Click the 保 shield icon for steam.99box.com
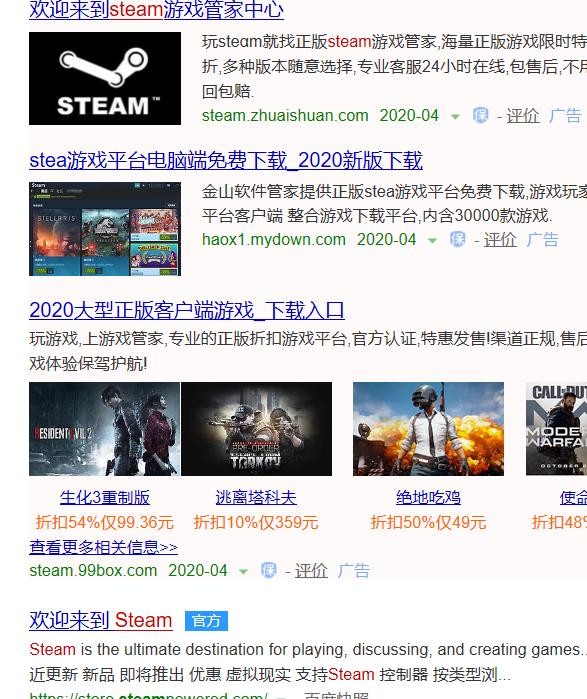This screenshot has width=587, height=699. coord(268,570)
